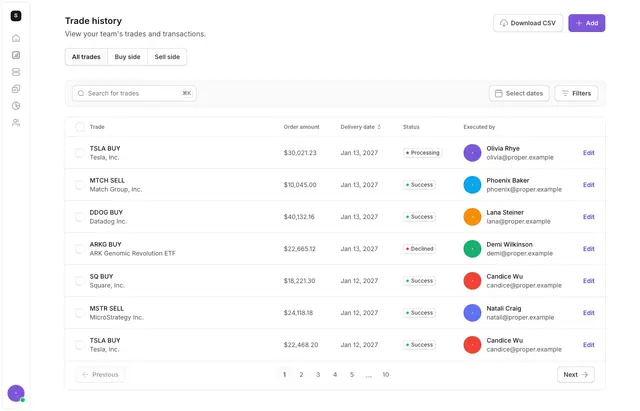640x411 pixels.
Task: Switch to the Sell side tab
Action: tap(167, 57)
